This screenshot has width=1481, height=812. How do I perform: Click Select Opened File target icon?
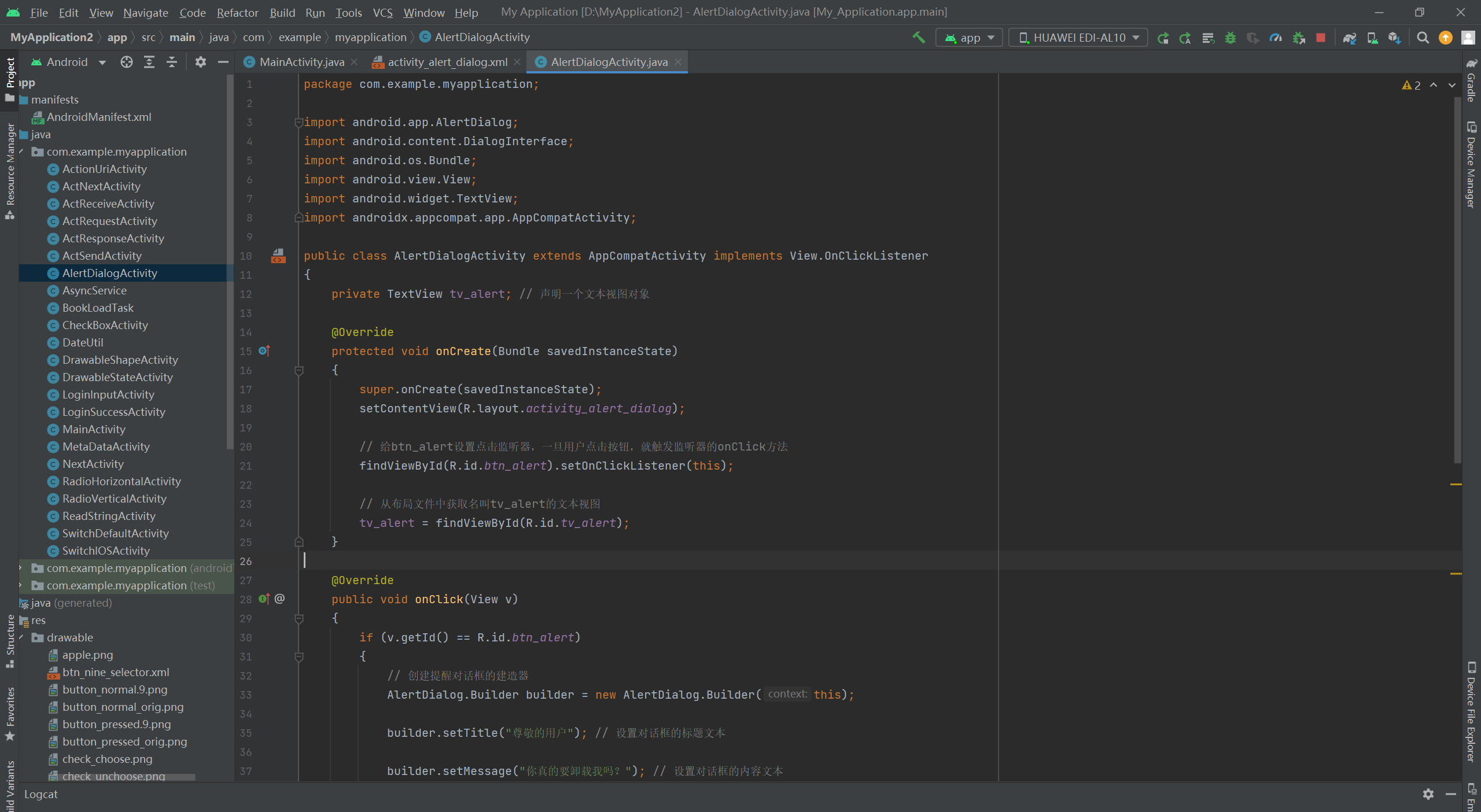click(x=126, y=62)
